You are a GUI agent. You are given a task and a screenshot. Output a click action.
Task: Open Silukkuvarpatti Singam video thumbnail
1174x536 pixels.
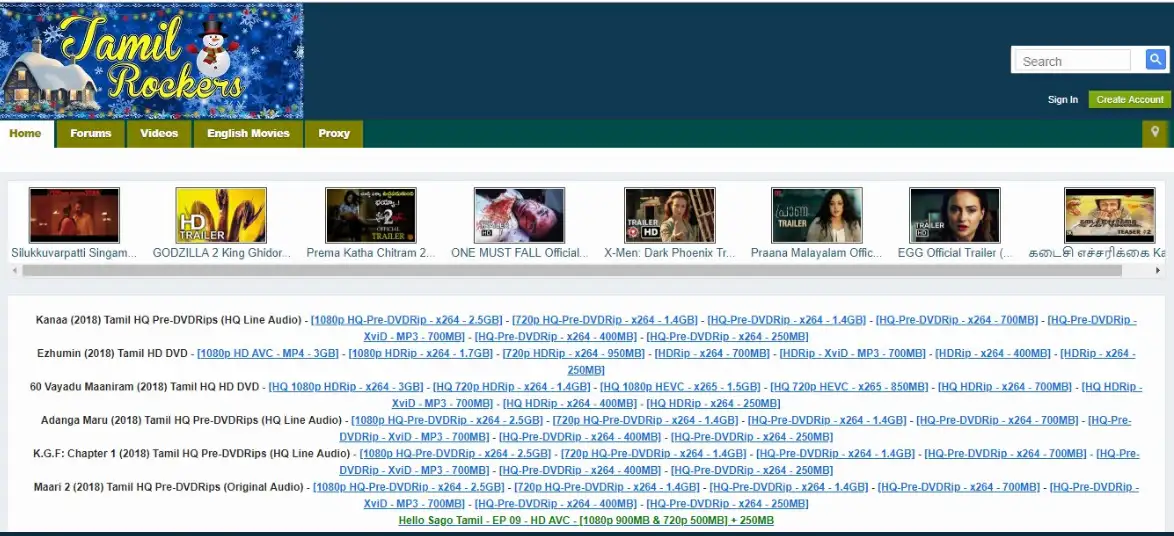(74, 215)
